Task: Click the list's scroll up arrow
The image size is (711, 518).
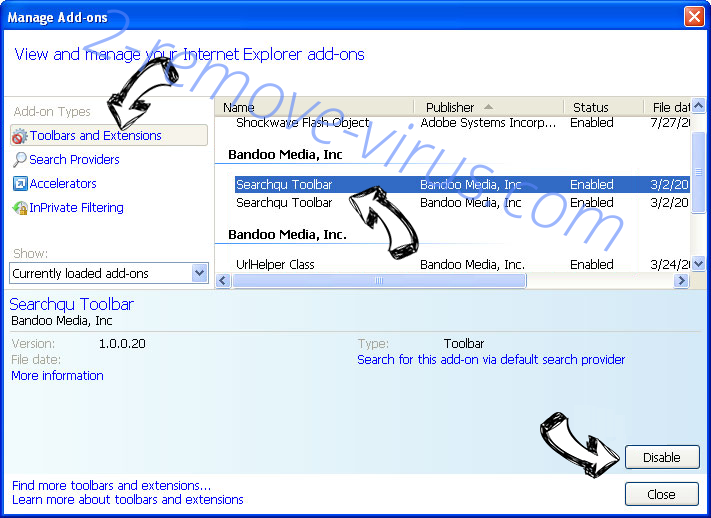Action: click(x=699, y=106)
